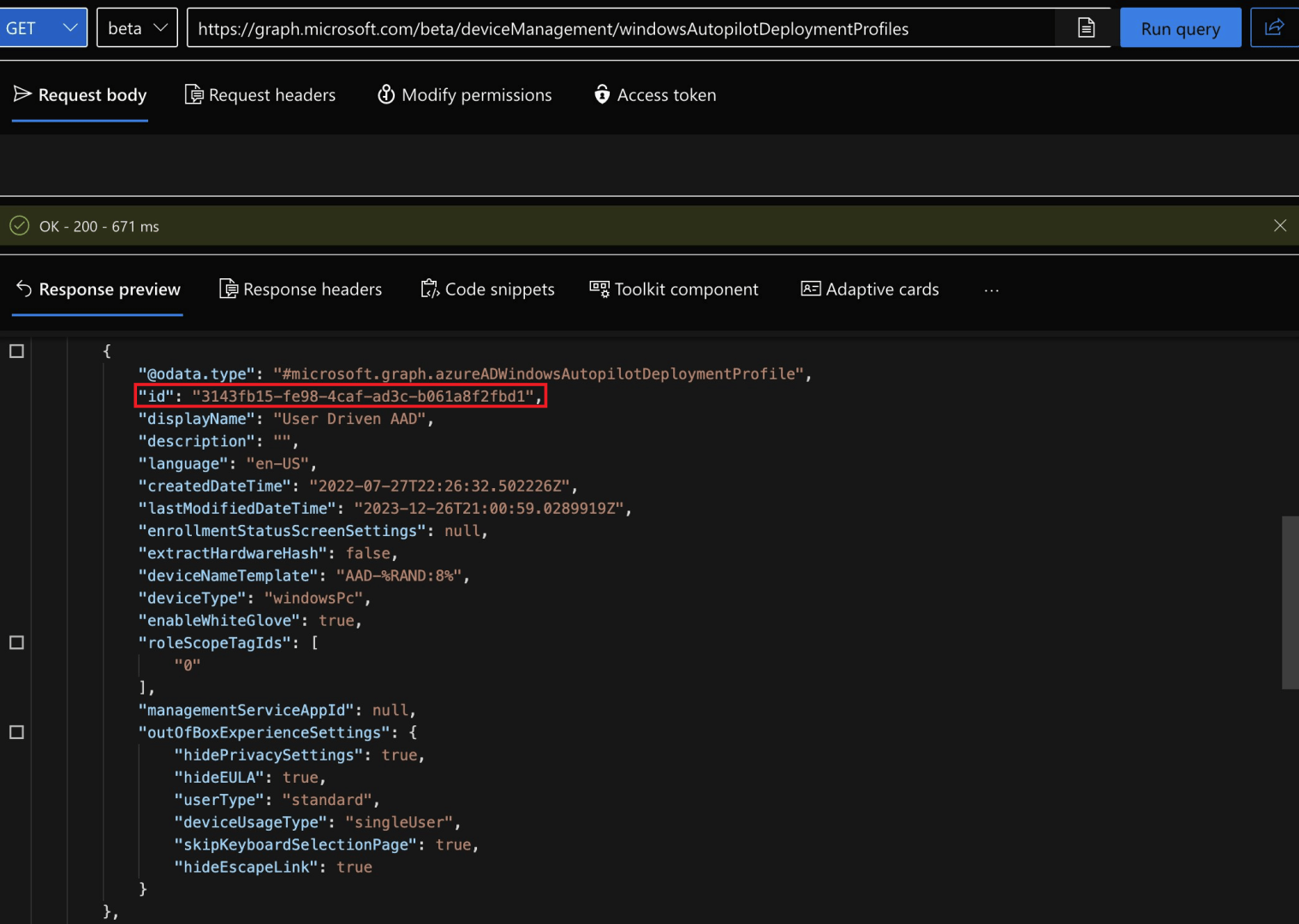Click the response preview vertical scrollbar
Viewport: 1299px width, 924px height.
(x=1290, y=602)
